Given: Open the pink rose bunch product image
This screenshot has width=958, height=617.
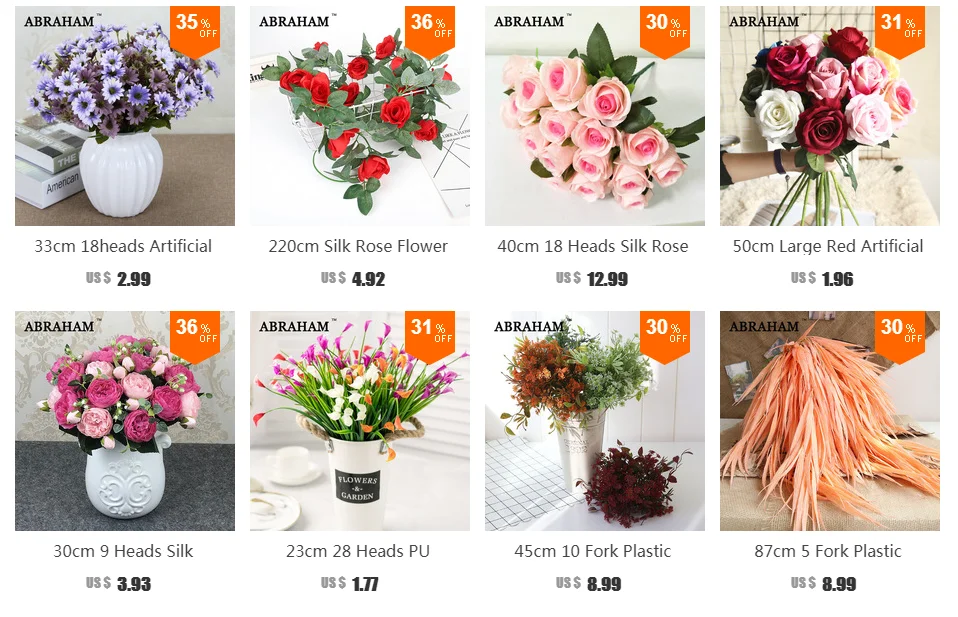Looking at the screenshot, I should point(594,116).
